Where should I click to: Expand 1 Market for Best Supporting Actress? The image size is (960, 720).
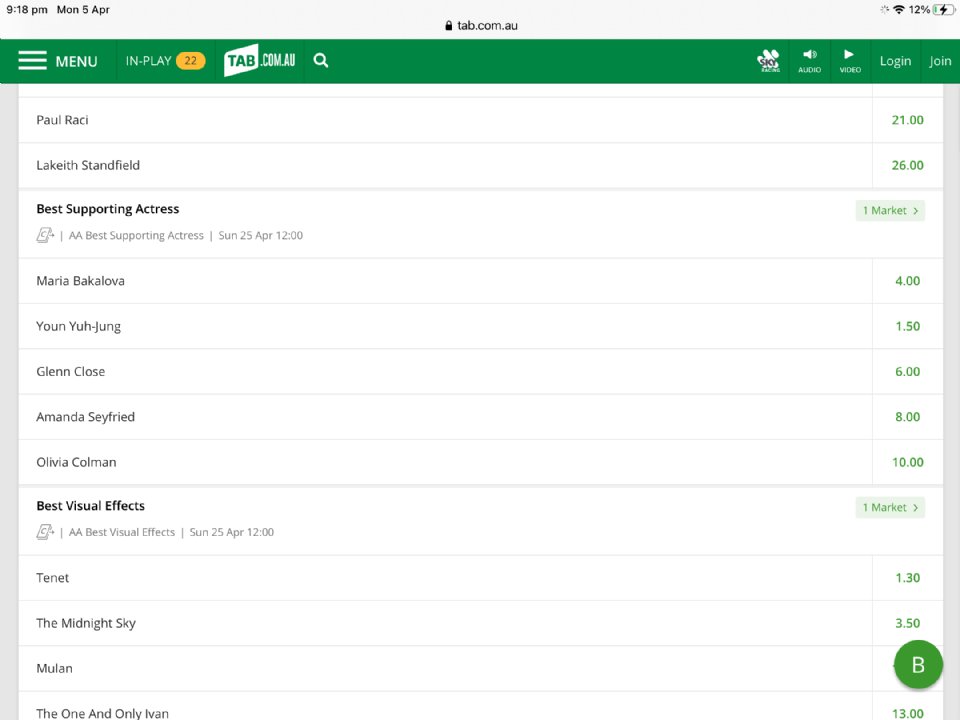click(x=890, y=211)
